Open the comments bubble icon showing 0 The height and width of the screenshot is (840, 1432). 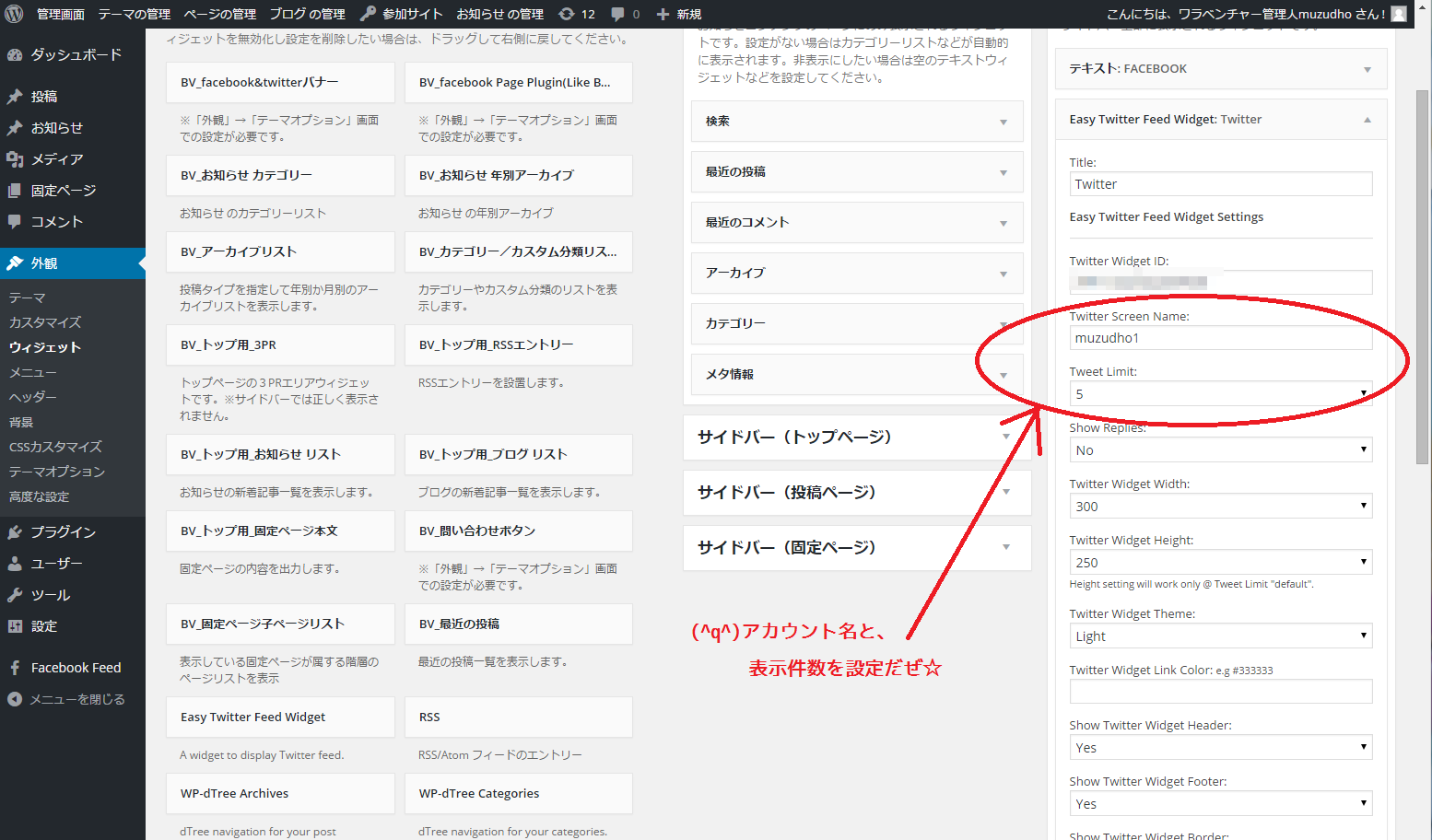pyautogui.click(x=626, y=14)
